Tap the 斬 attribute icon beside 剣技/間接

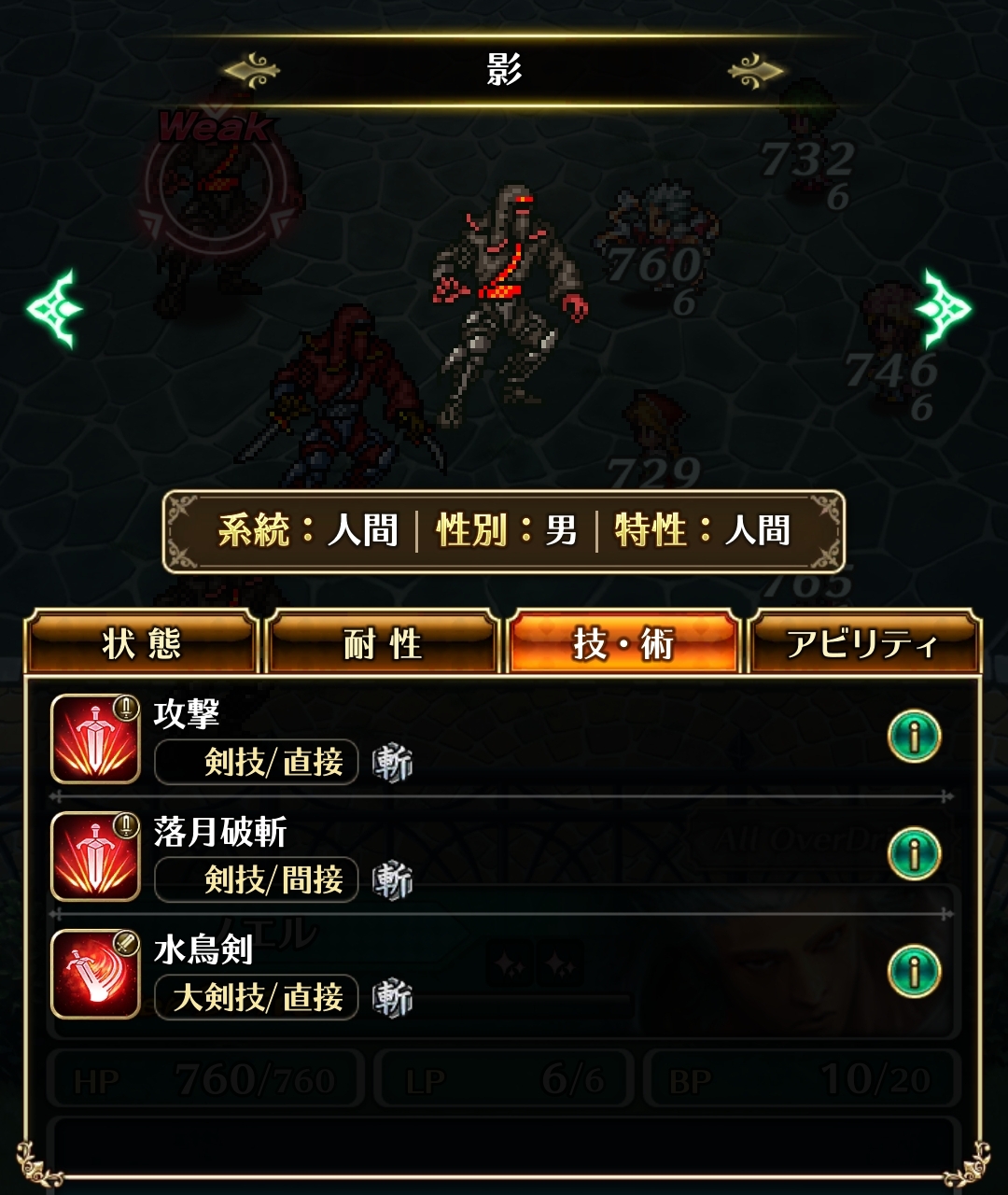click(x=392, y=880)
